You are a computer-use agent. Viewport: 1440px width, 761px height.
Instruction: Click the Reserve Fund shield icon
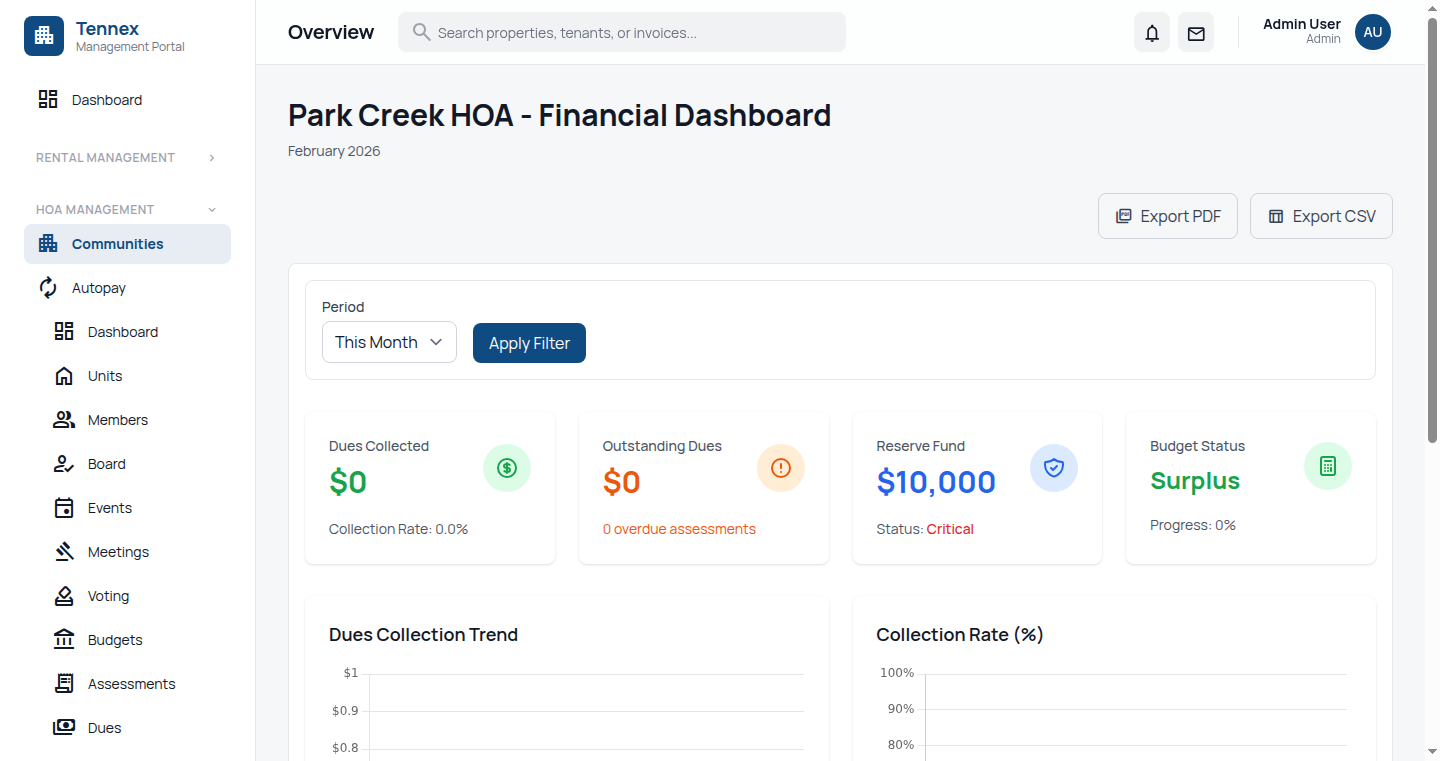1054,467
